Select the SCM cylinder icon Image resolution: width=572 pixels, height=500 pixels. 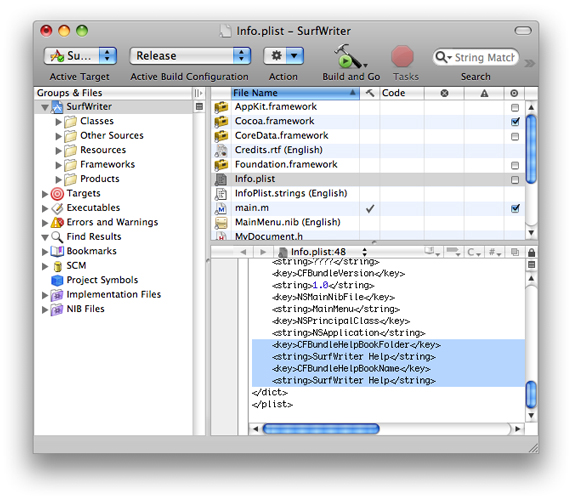tap(57, 266)
